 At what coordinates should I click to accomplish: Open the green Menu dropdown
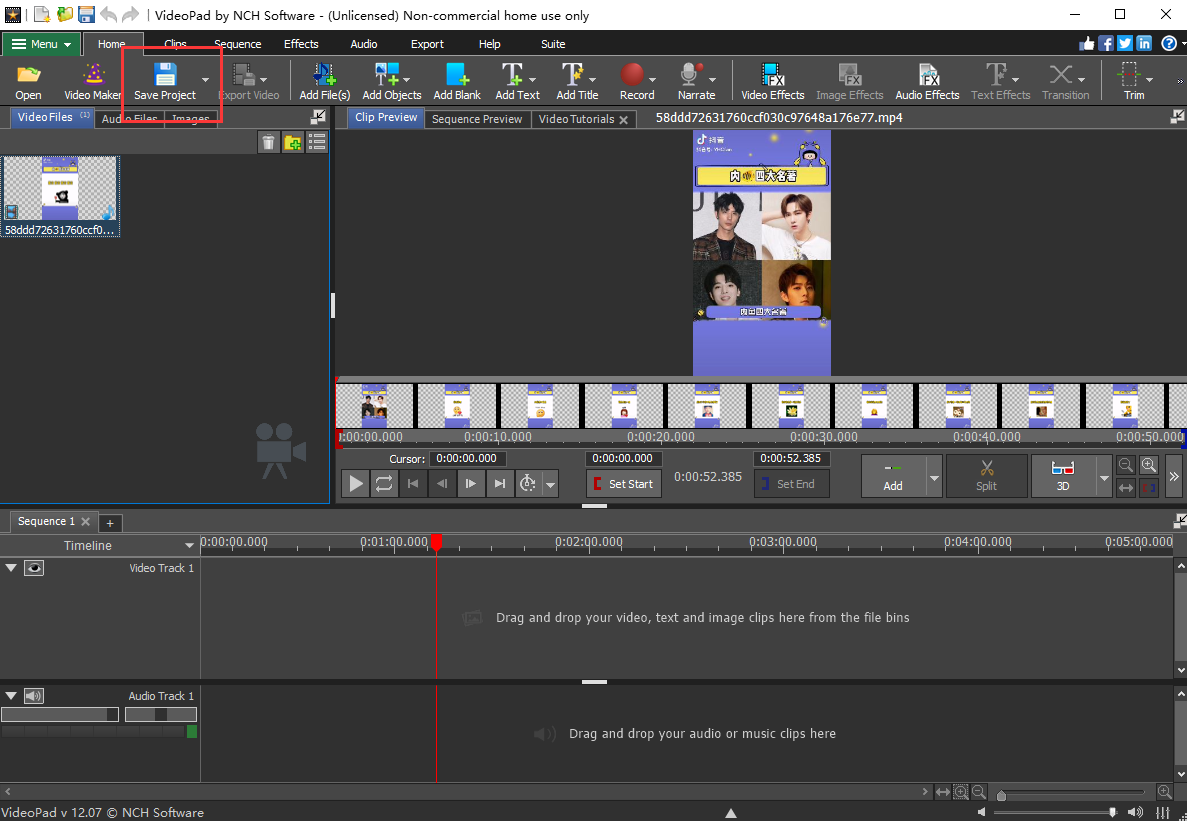tap(41, 44)
